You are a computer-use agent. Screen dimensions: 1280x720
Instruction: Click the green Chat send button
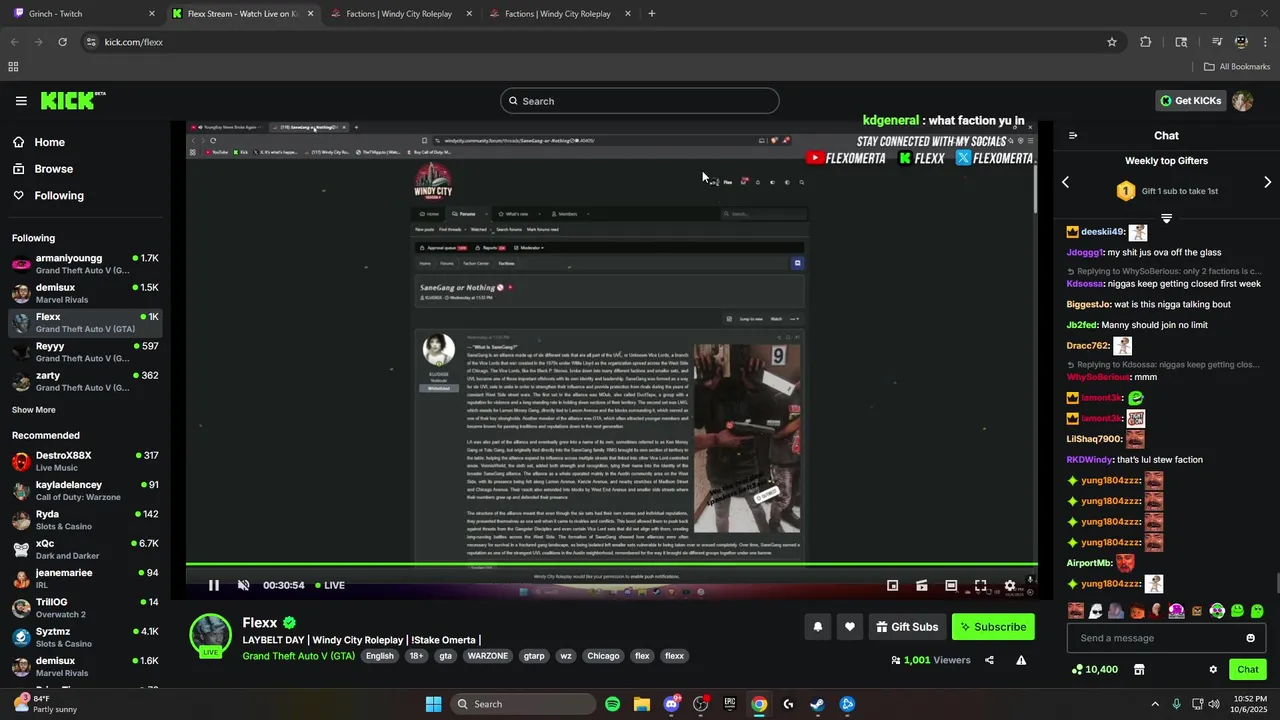[1248, 669]
